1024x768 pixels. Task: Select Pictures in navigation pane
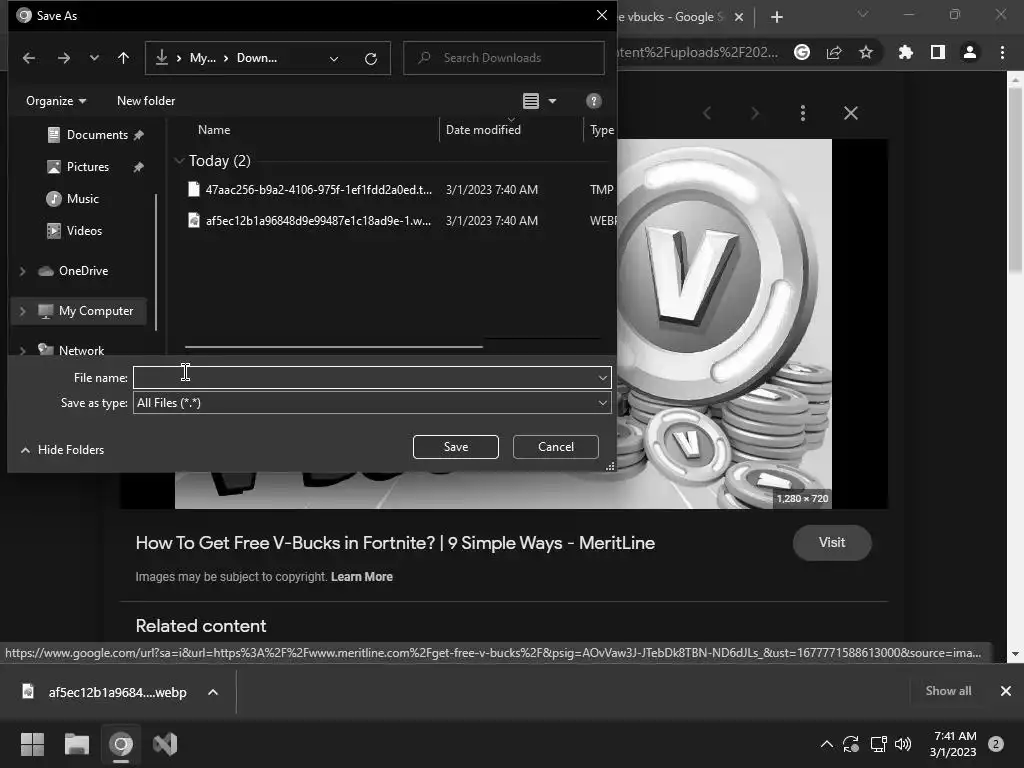pos(88,167)
